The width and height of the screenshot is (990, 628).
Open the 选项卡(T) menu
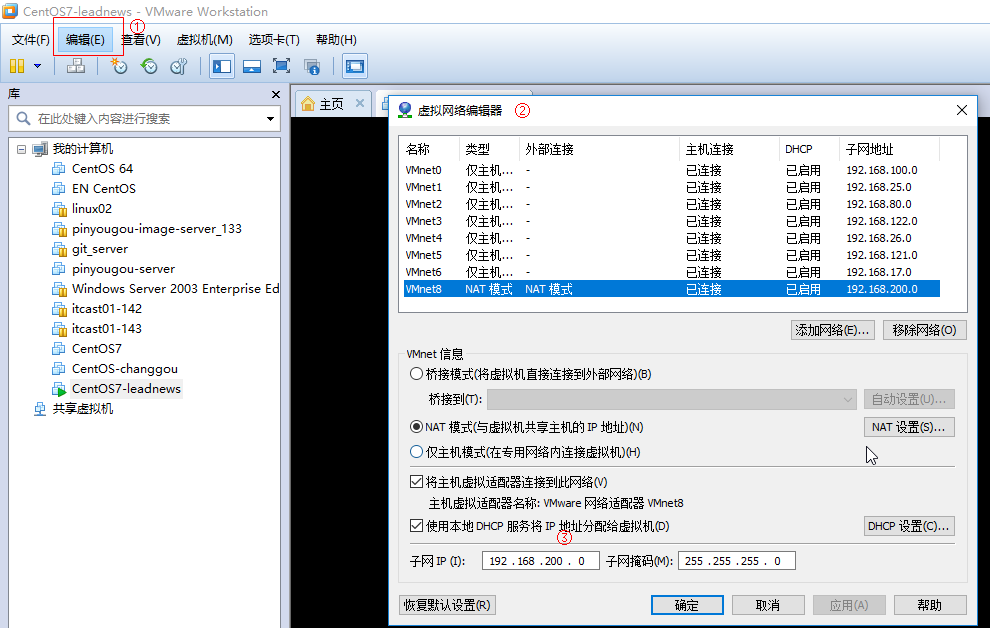(x=274, y=40)
